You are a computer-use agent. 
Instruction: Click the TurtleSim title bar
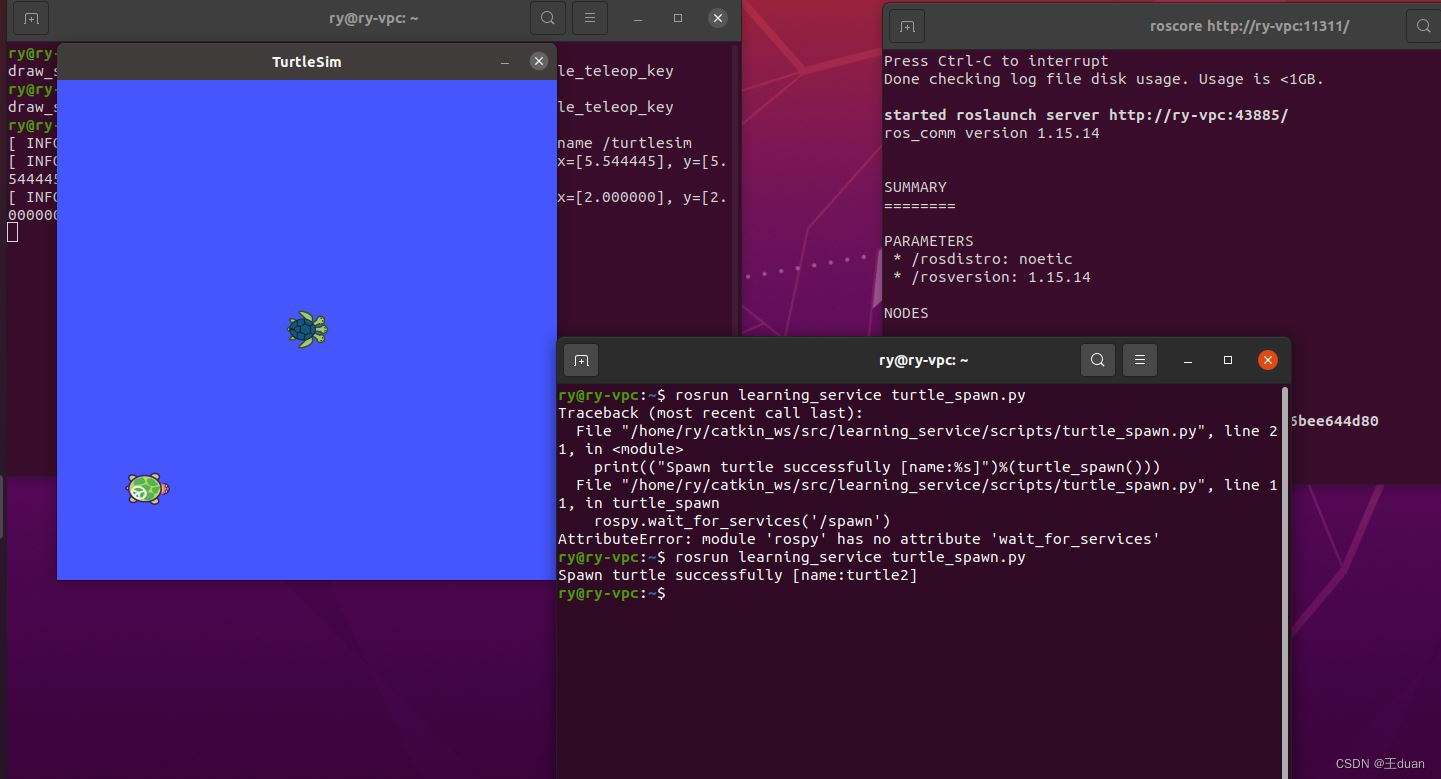(x=306, y=62)
